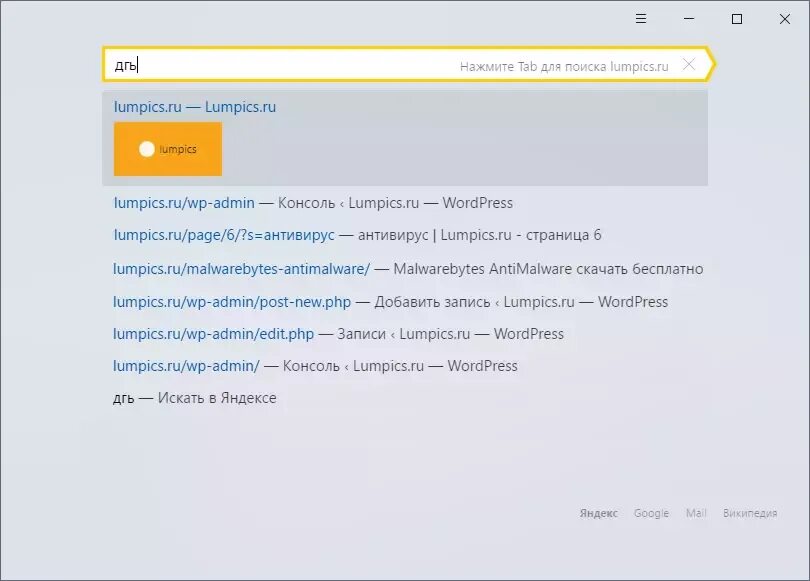Switch search engine to Яндекс
Image resolution: width=810 pixels, height=581 pixels.
[599, 513]
